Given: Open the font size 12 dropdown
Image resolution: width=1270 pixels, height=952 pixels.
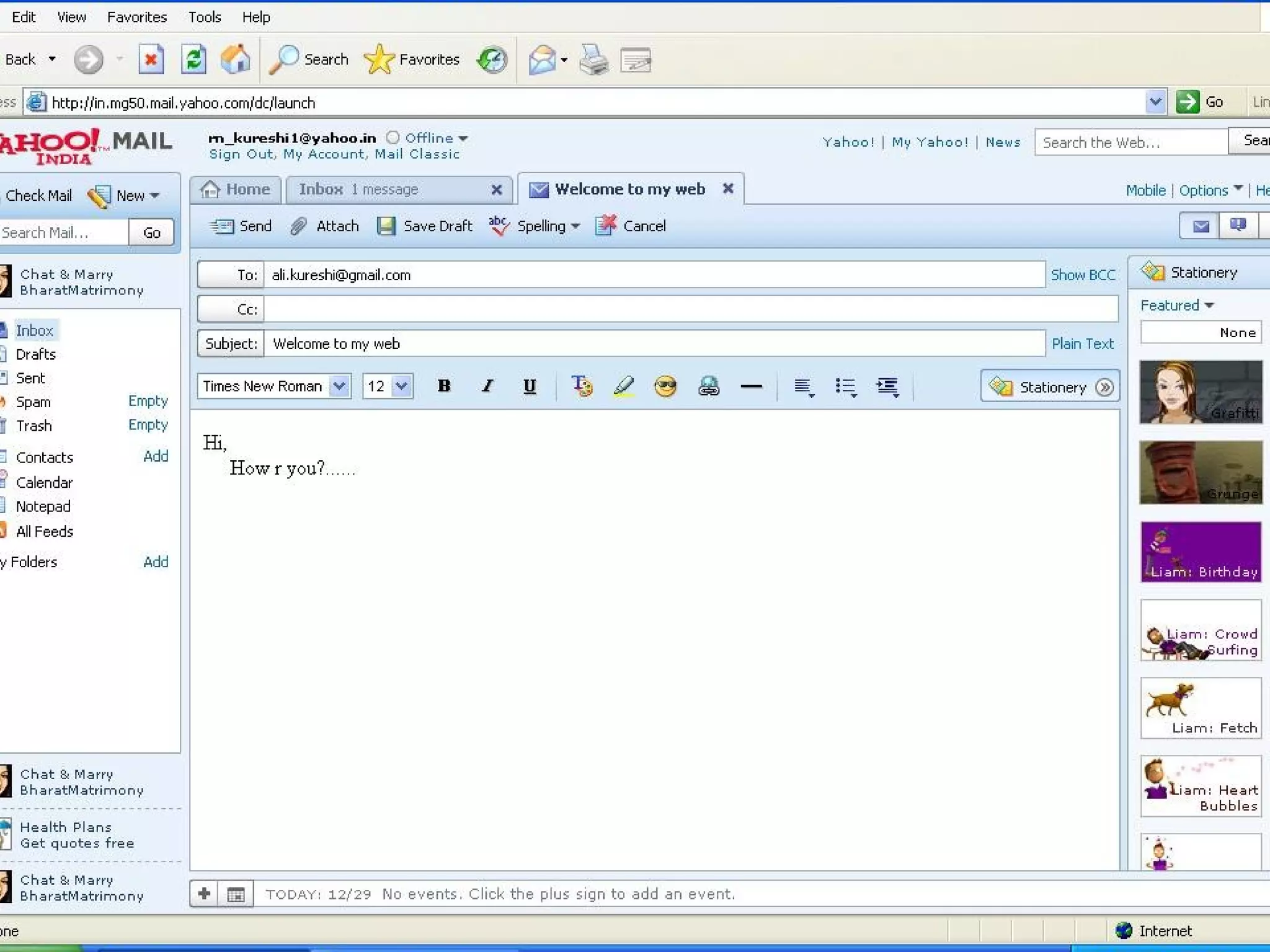Looking at the screenshot, I should click(402, 386).
